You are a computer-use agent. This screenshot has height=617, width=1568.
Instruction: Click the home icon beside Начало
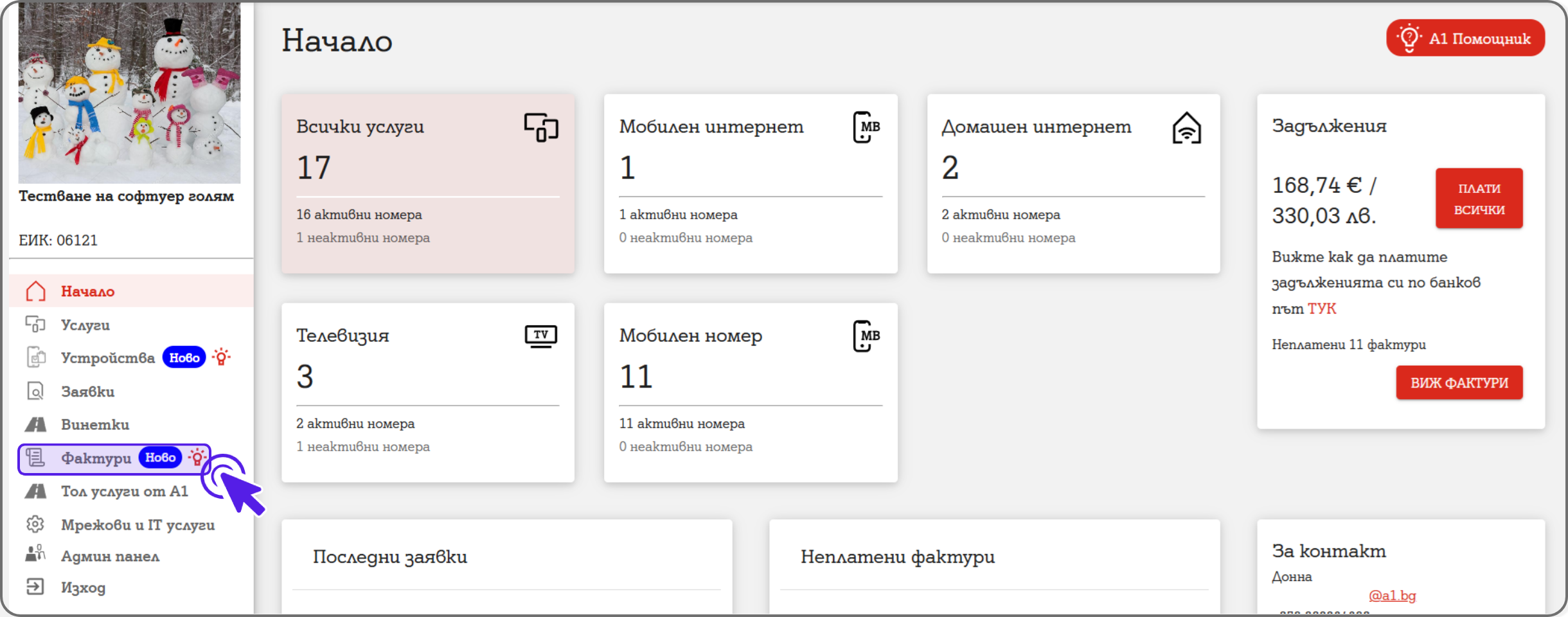click(36, 291)
